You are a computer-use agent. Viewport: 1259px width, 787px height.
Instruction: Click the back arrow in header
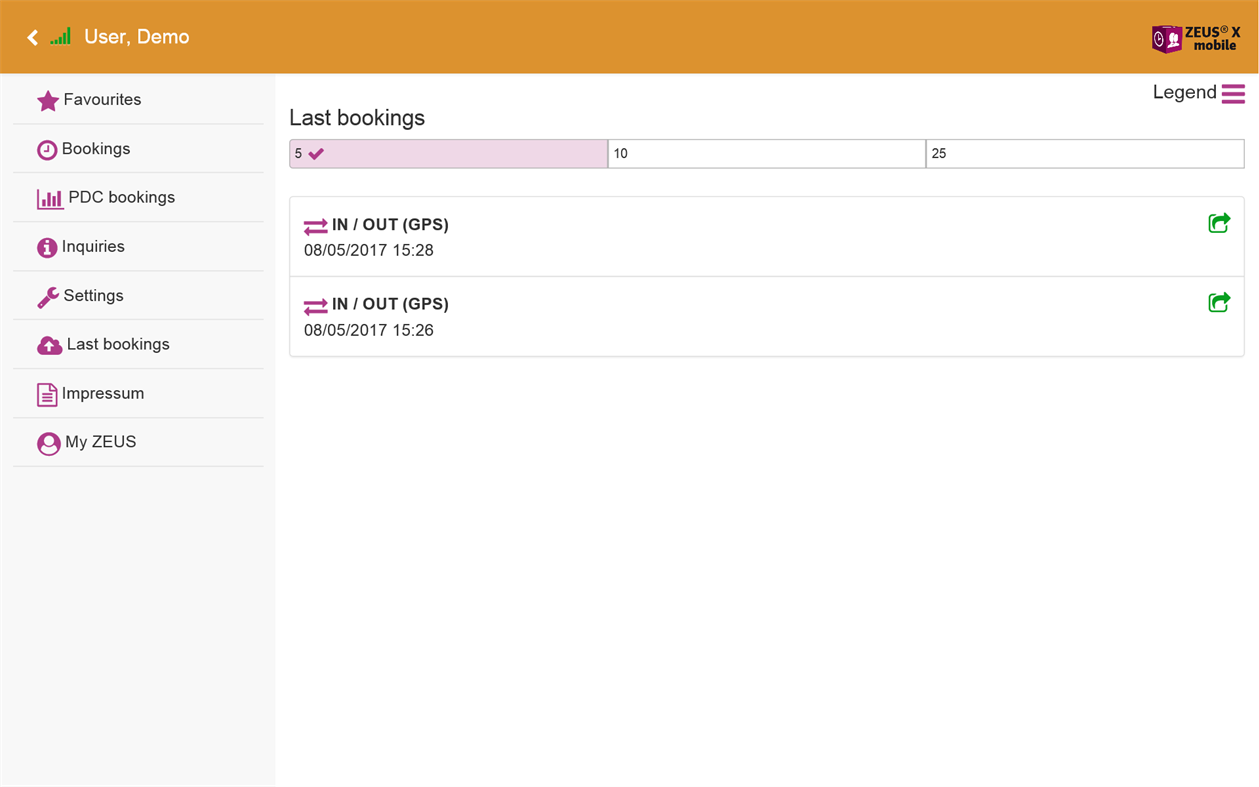[x=32, y=37]
